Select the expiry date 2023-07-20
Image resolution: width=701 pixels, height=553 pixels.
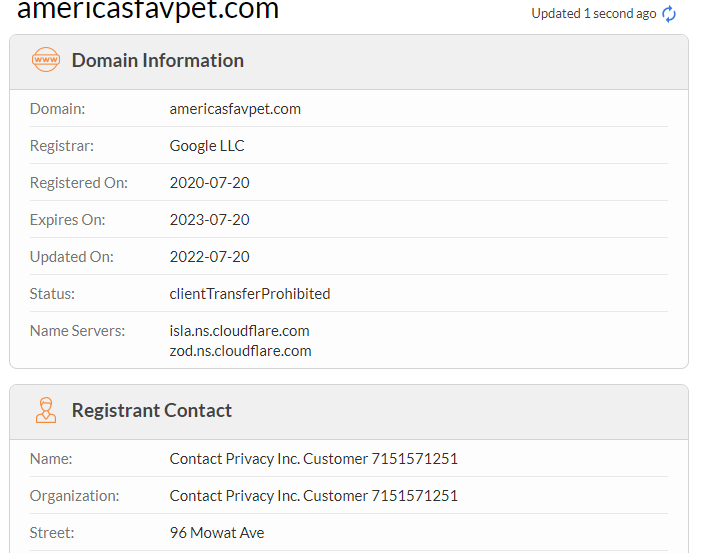point(210,220)
